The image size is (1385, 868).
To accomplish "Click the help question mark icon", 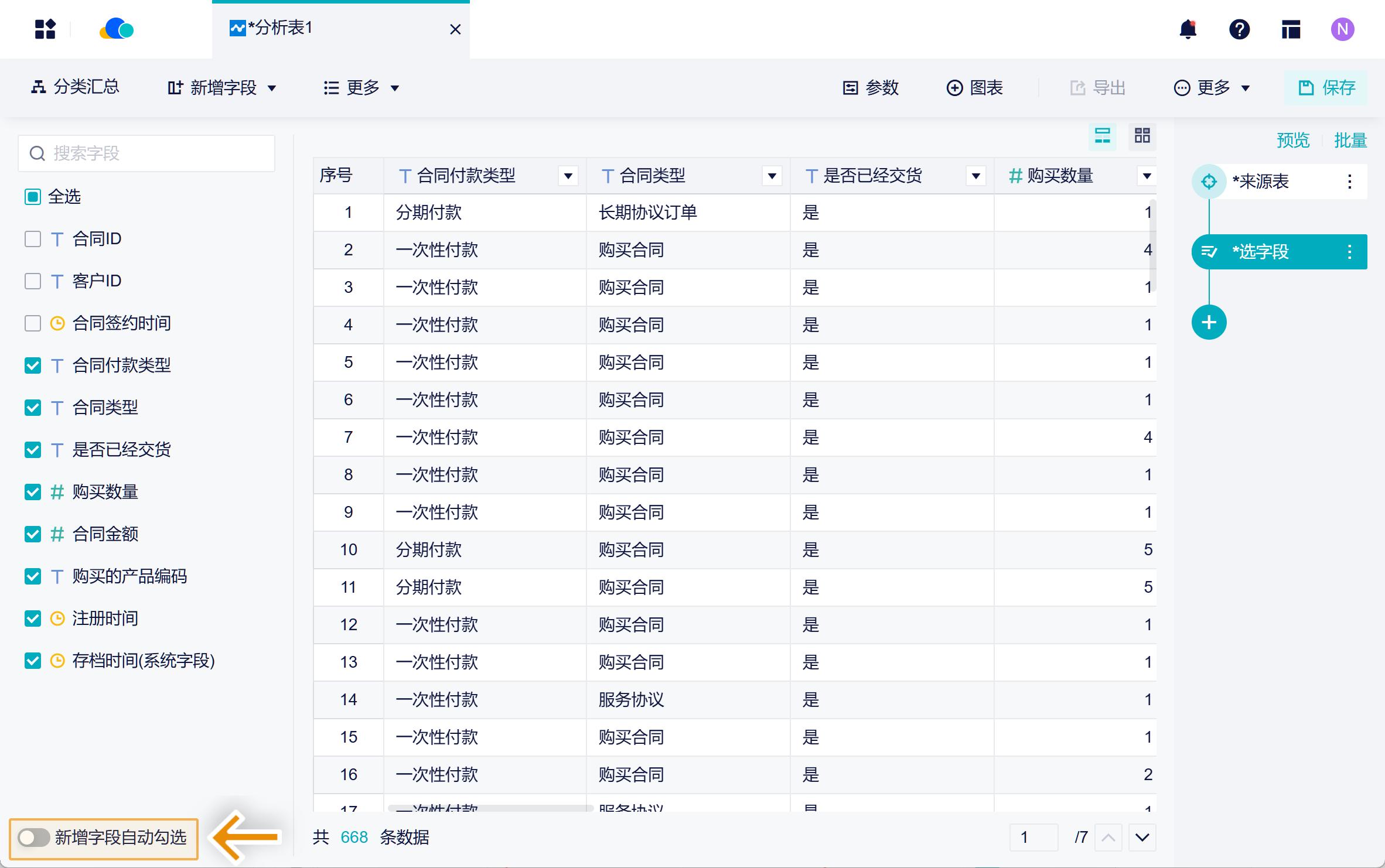I will [x=1239, y=29].
